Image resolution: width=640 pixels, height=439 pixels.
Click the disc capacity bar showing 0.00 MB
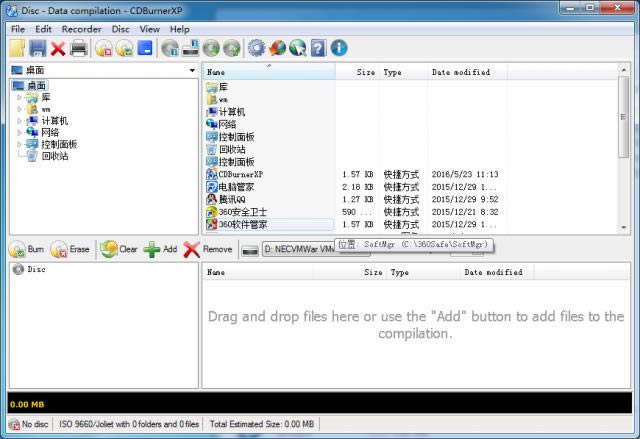pos(320,404)
